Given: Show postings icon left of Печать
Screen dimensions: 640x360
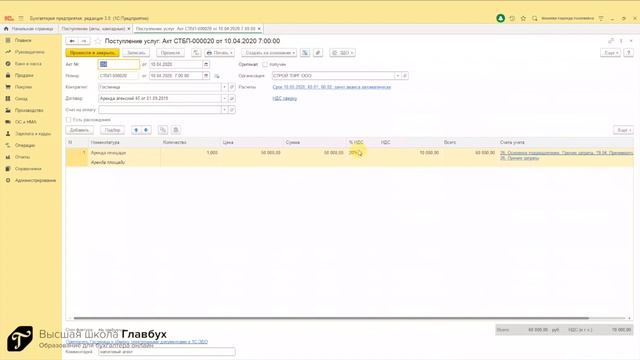Looking at the screenshot, I should coord(196,53).
